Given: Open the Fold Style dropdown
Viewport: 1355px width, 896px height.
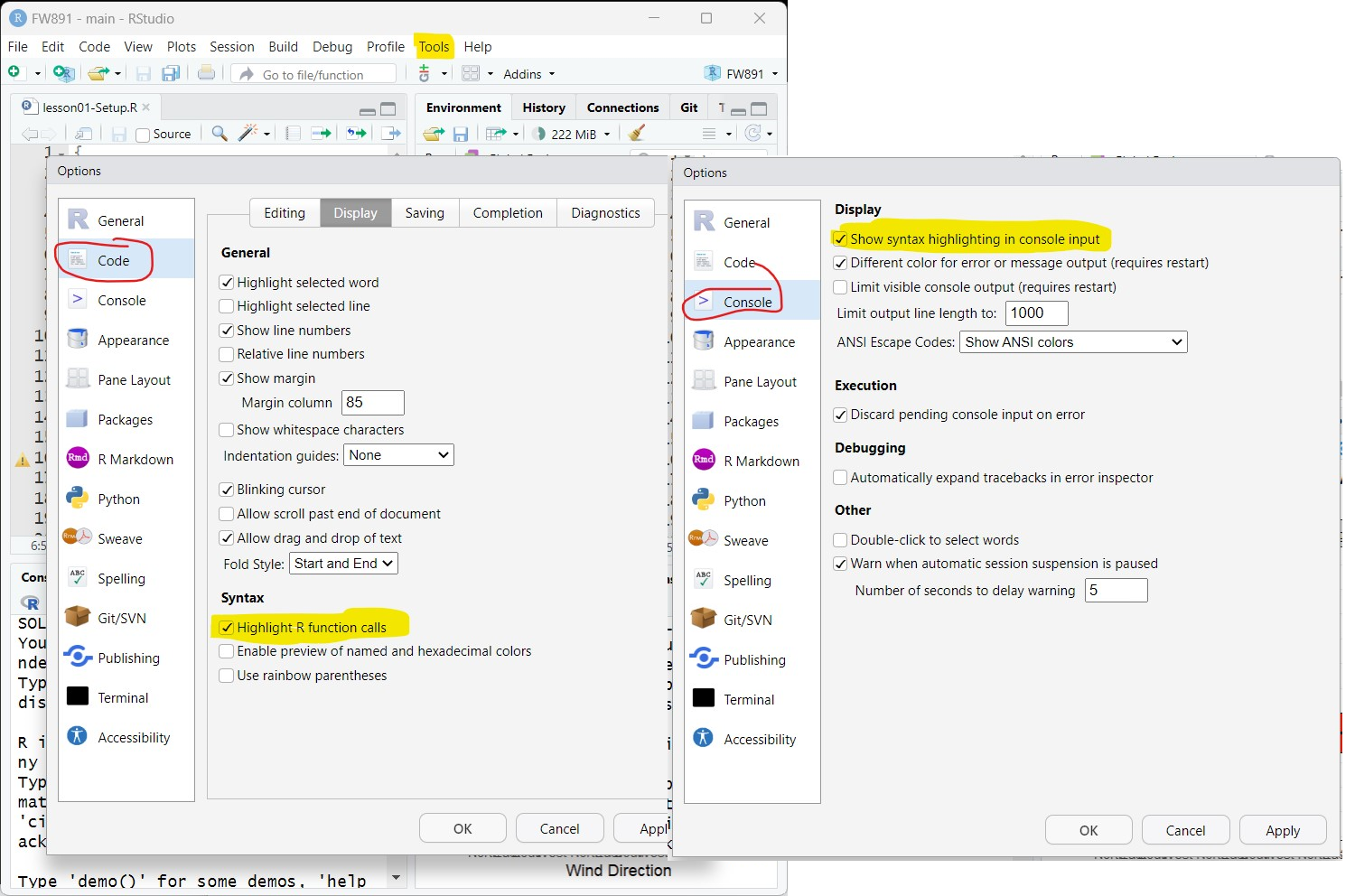Looking at the screenshot, I should click(x=343, y=564).
